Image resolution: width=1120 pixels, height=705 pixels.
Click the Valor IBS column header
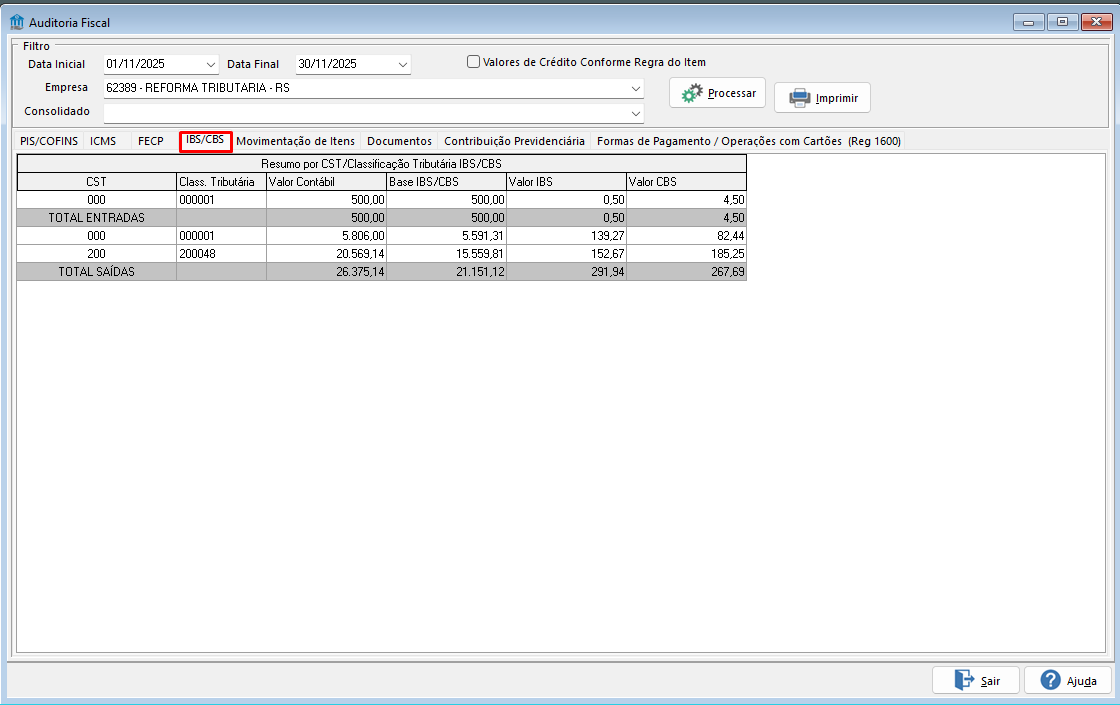[x=566, y=181]
